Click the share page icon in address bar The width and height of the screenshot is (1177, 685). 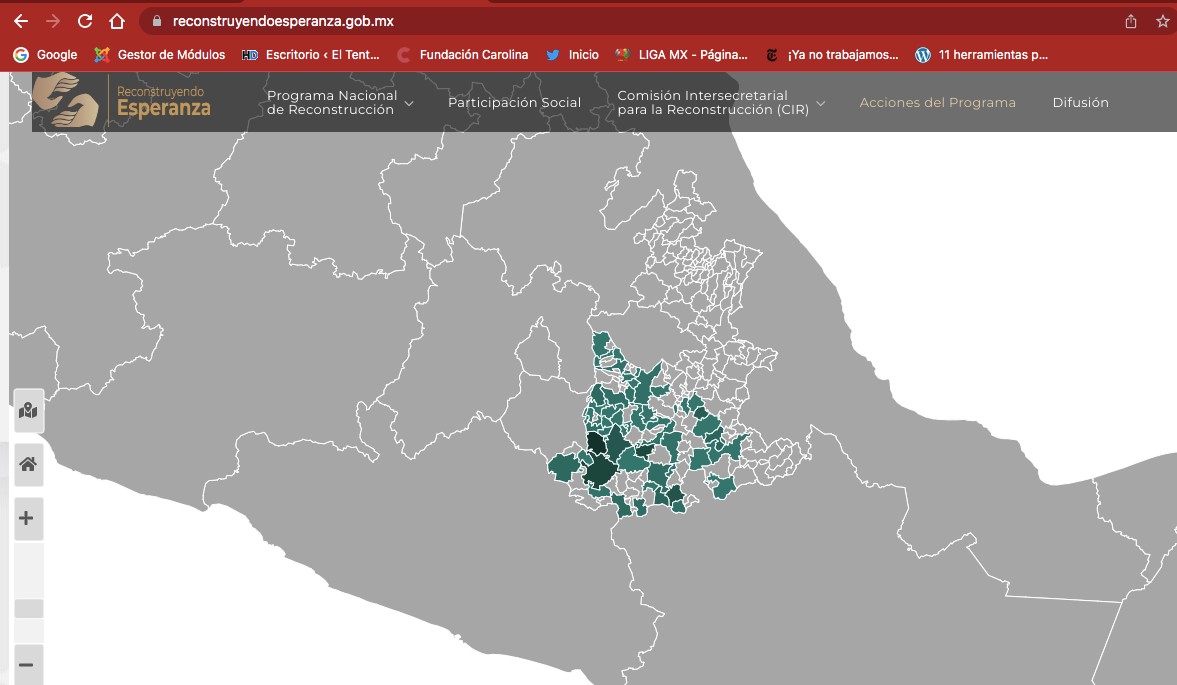pos(1131,21)
